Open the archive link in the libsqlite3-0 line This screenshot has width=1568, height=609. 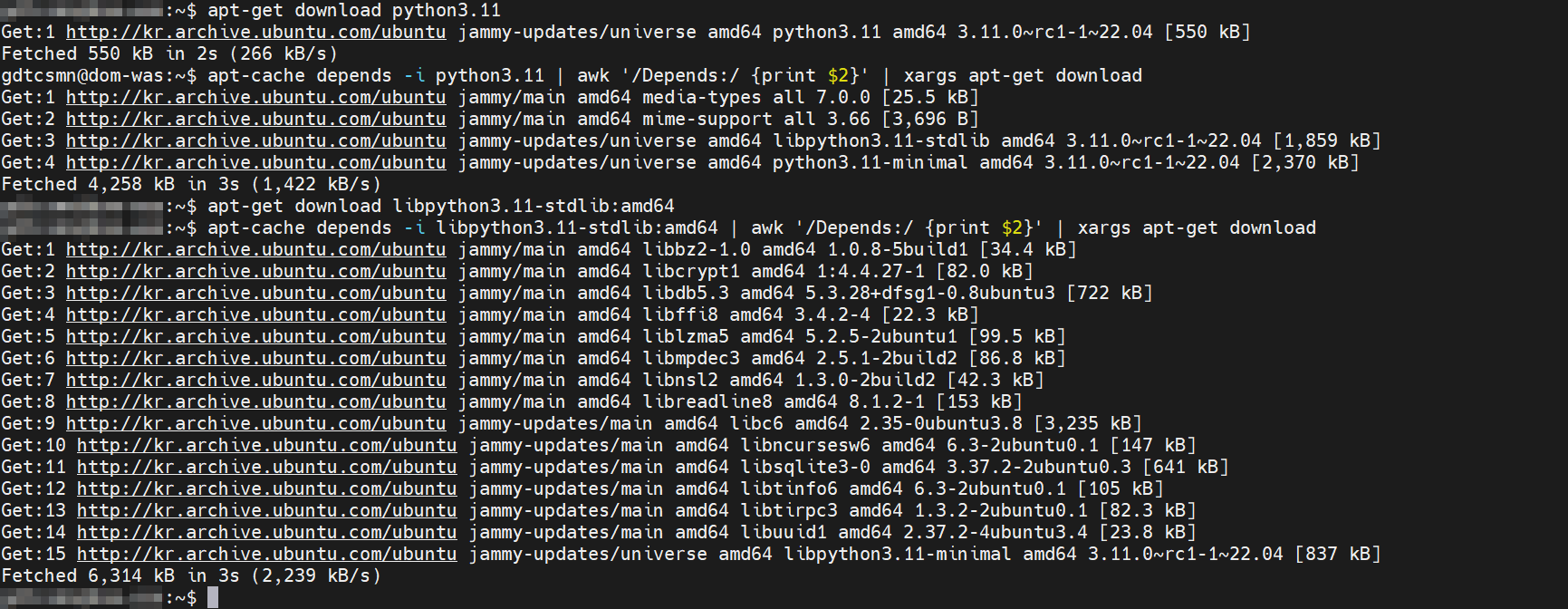point(267,467)
